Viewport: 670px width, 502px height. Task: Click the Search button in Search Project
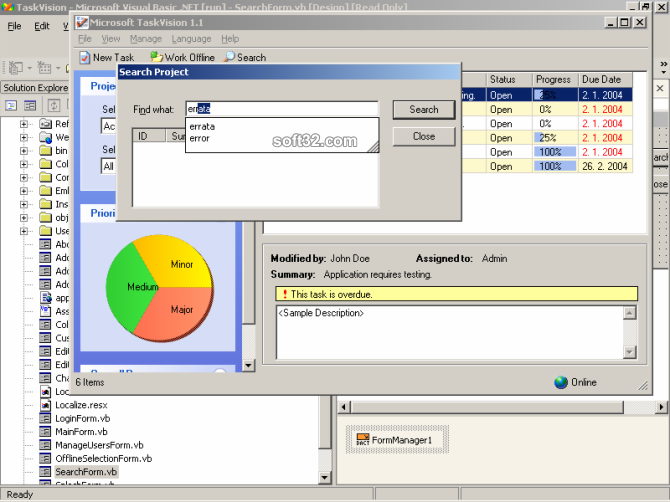424,109
